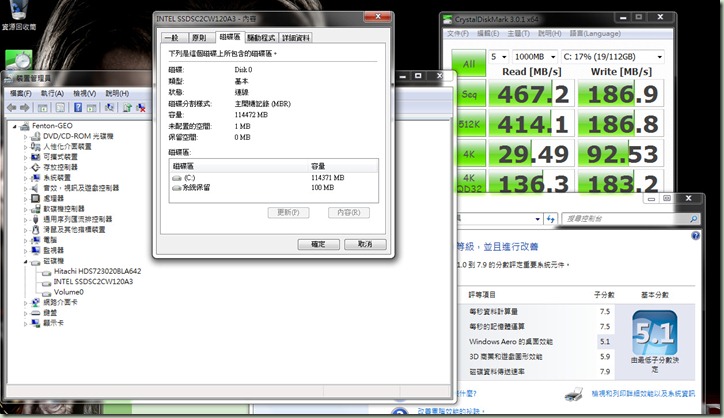Click the Back arrow in Device Manager toolbar
Screen dimensions: 724x418
pos(12,108)
